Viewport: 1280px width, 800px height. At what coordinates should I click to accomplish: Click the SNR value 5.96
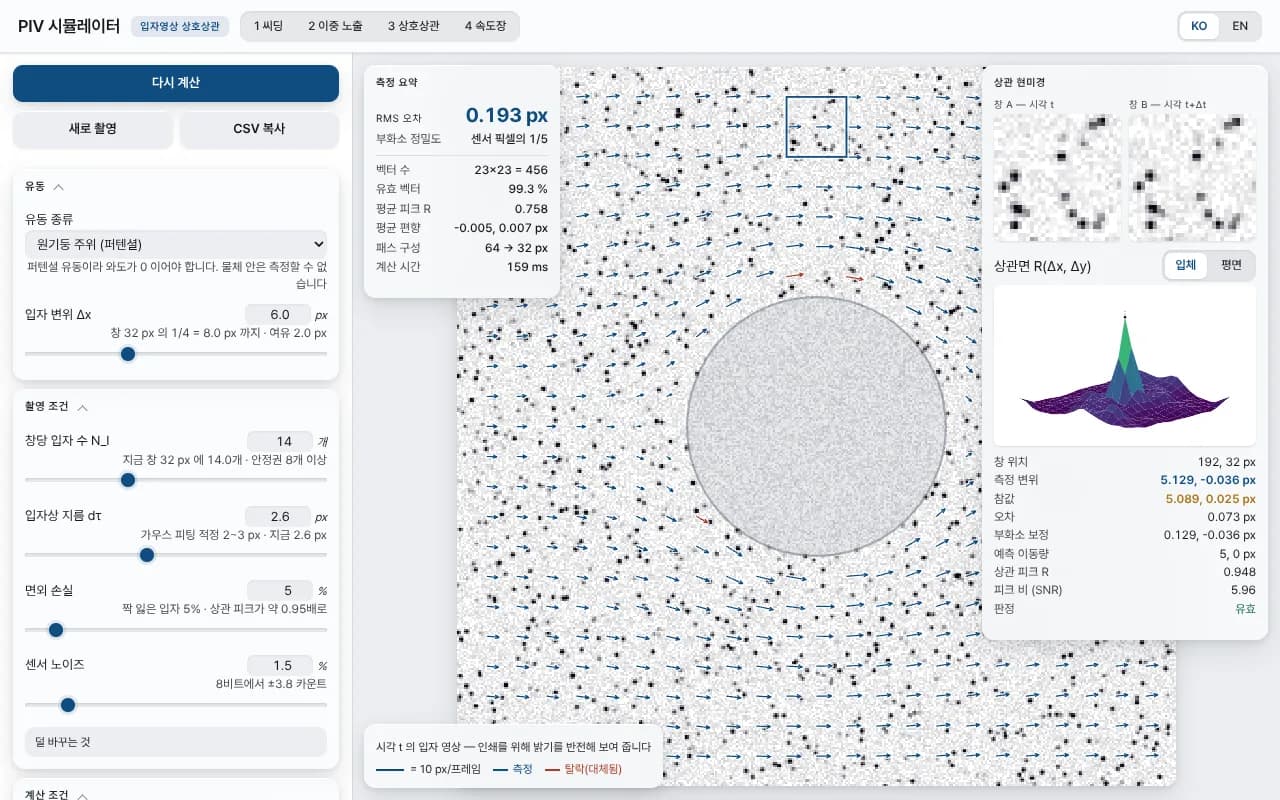1242,590
